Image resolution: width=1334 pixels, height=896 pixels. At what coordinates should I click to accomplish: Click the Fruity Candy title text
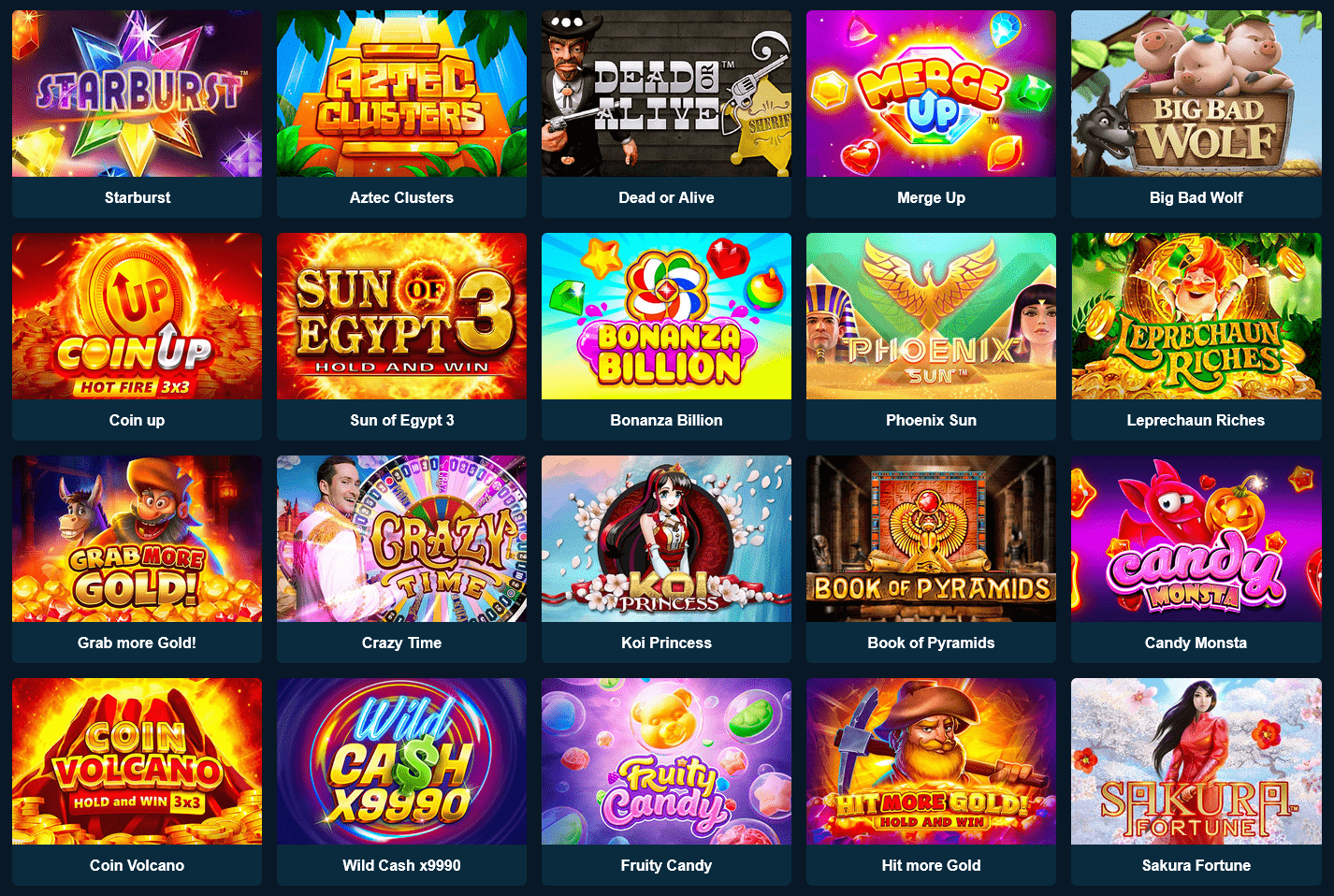(x=666, y=866)
